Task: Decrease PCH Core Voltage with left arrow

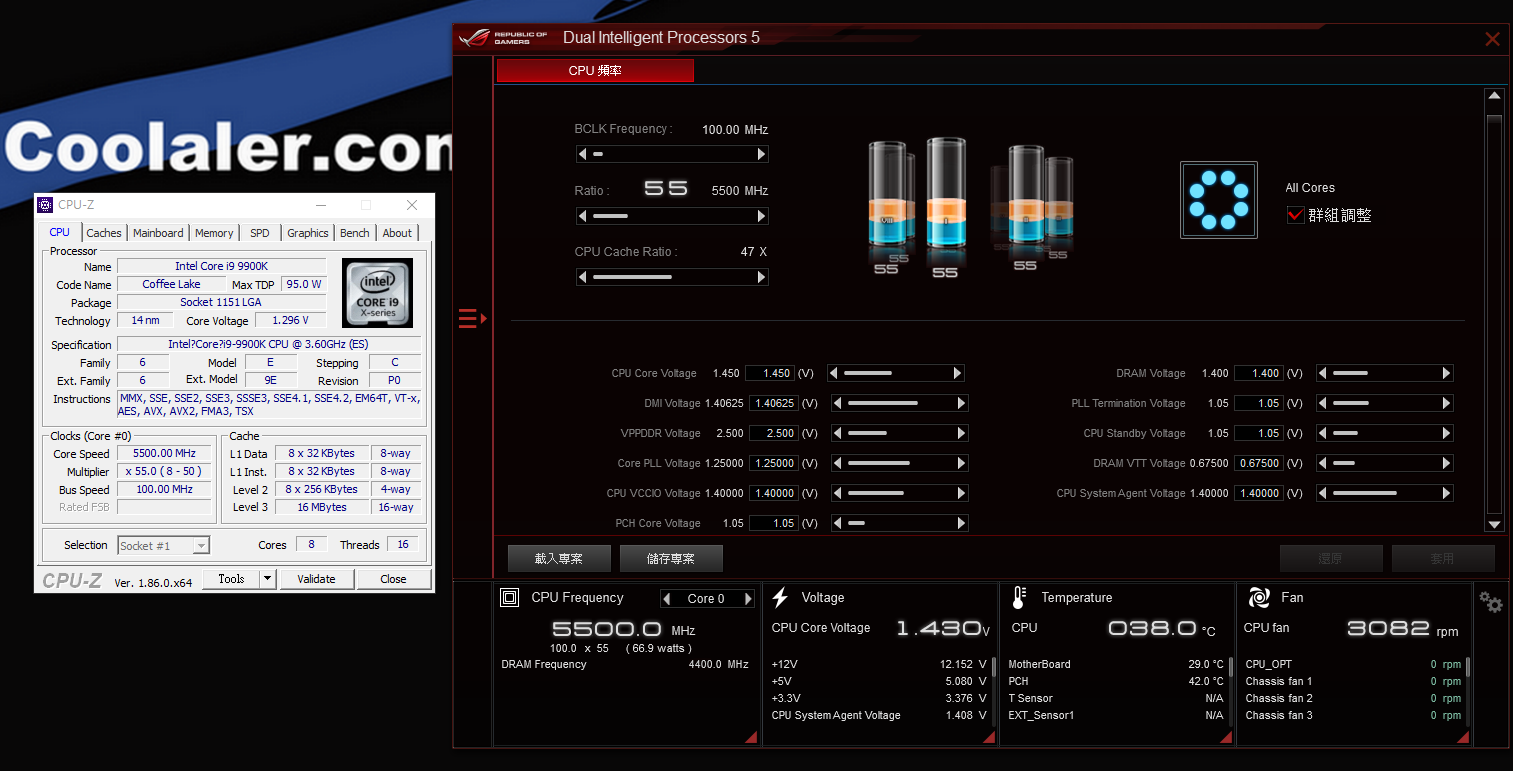Action: 838,523
